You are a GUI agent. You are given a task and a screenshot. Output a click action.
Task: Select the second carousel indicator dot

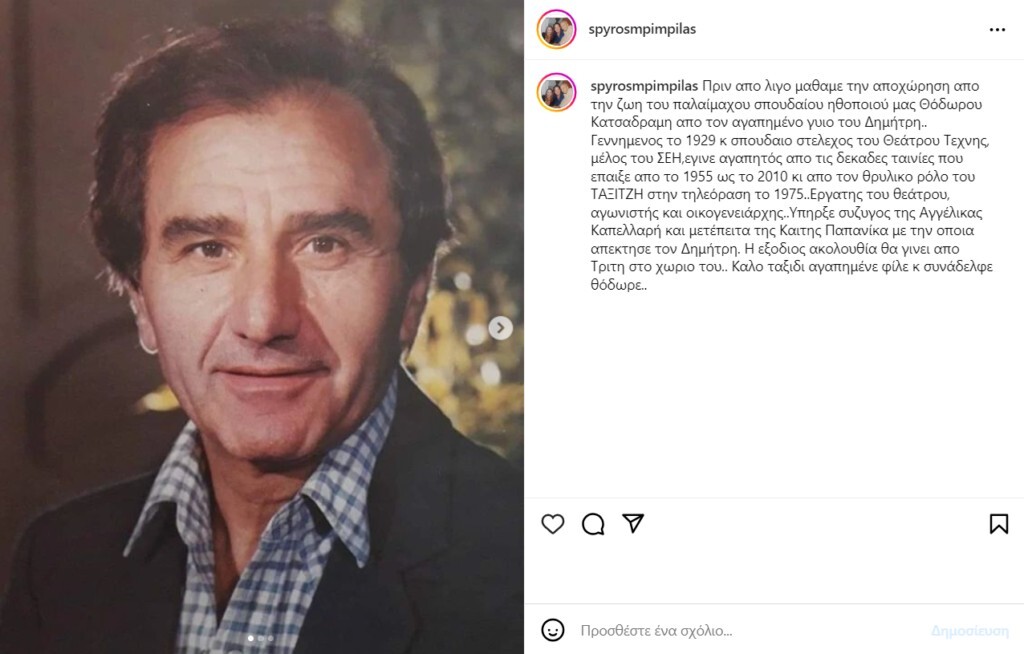click(261, 638)
